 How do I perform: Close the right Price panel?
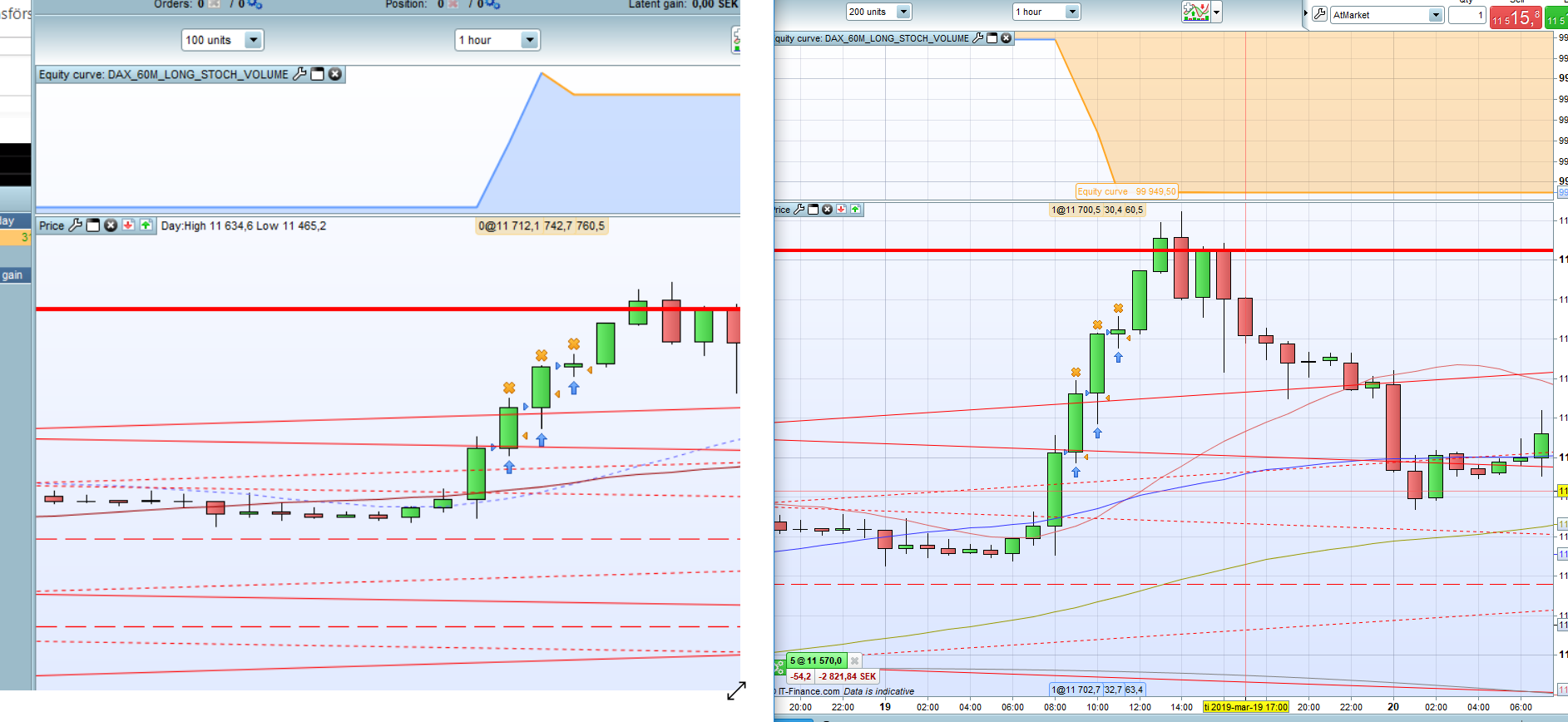(x=827, y=210)
